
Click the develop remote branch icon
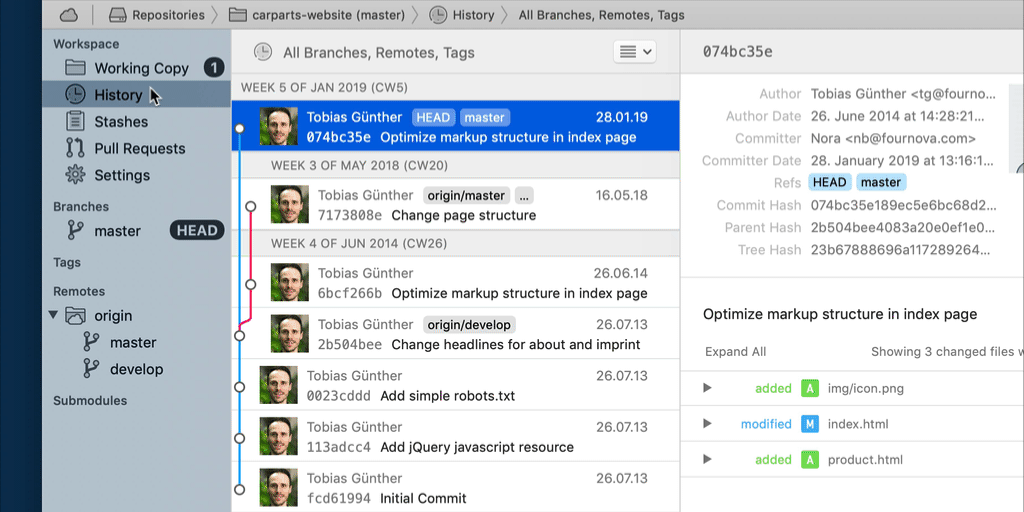click(91, 369)
